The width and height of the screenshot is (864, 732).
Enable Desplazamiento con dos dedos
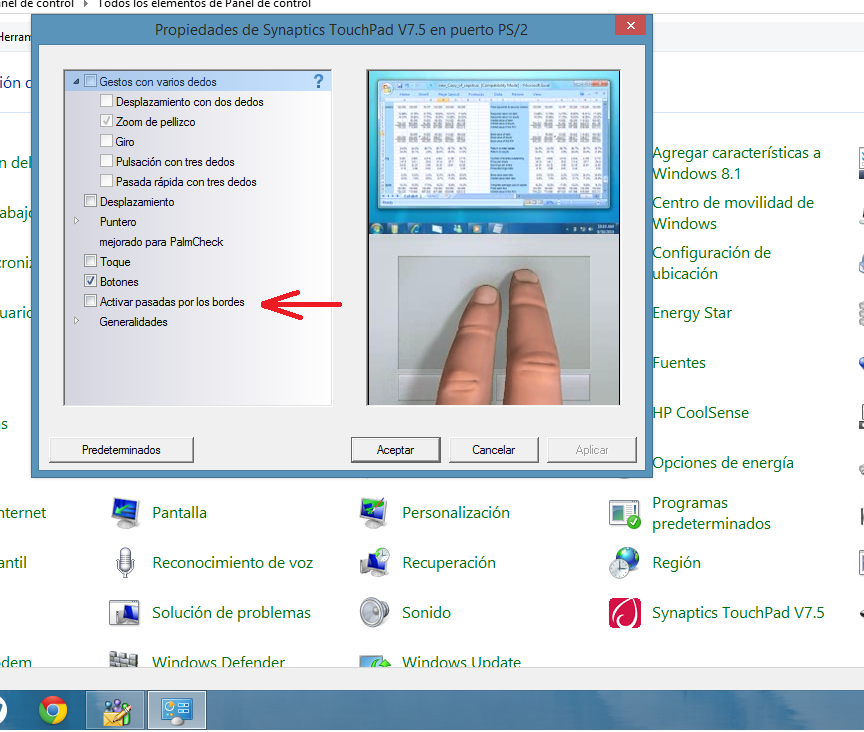[x=106, y=101]
